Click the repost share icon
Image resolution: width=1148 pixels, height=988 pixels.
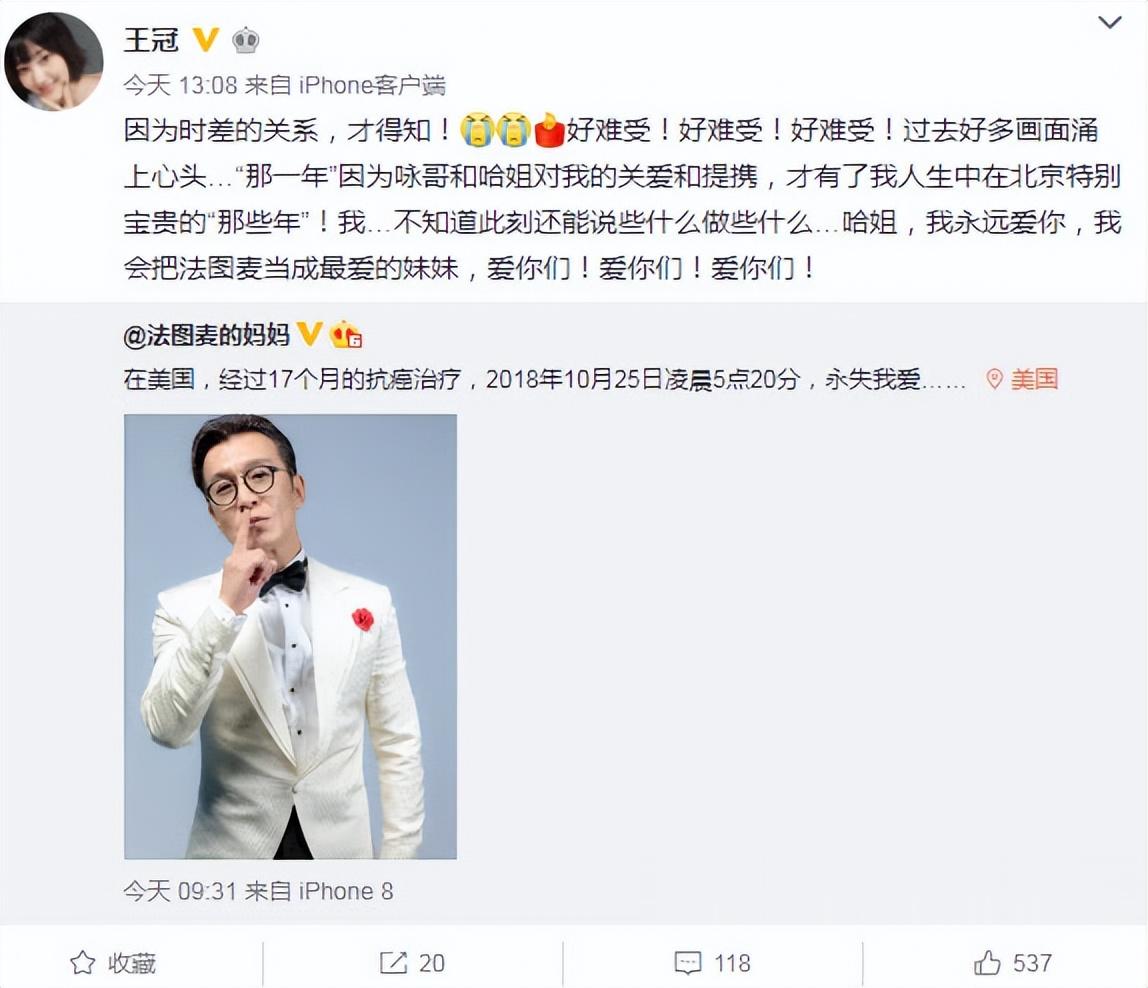(393, 963)
